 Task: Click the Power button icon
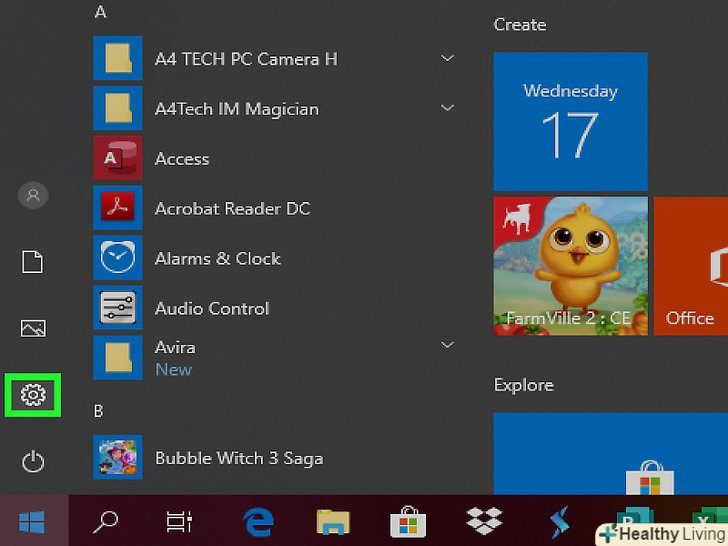[33, 461]
